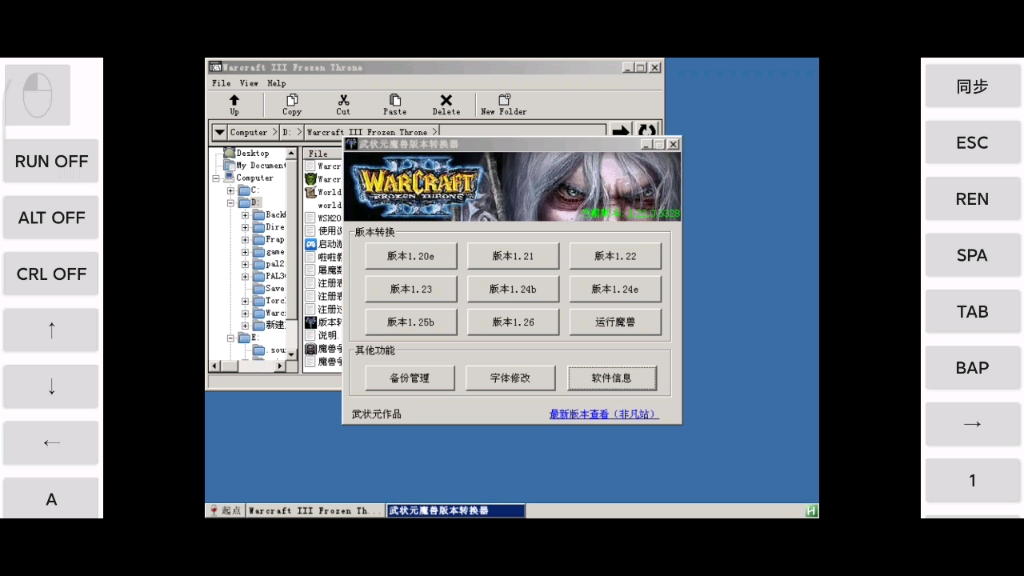
Task: Convert to 版本1.23
Action: click(411, 289)
